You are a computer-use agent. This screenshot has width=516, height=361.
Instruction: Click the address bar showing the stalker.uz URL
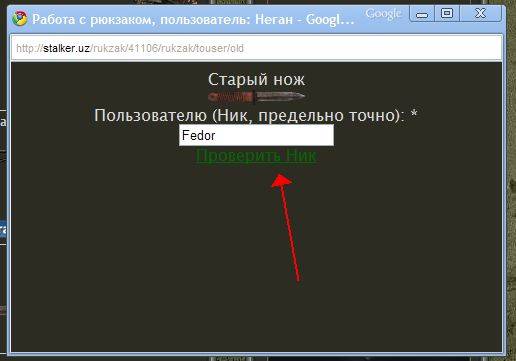(x=256, y=48)
